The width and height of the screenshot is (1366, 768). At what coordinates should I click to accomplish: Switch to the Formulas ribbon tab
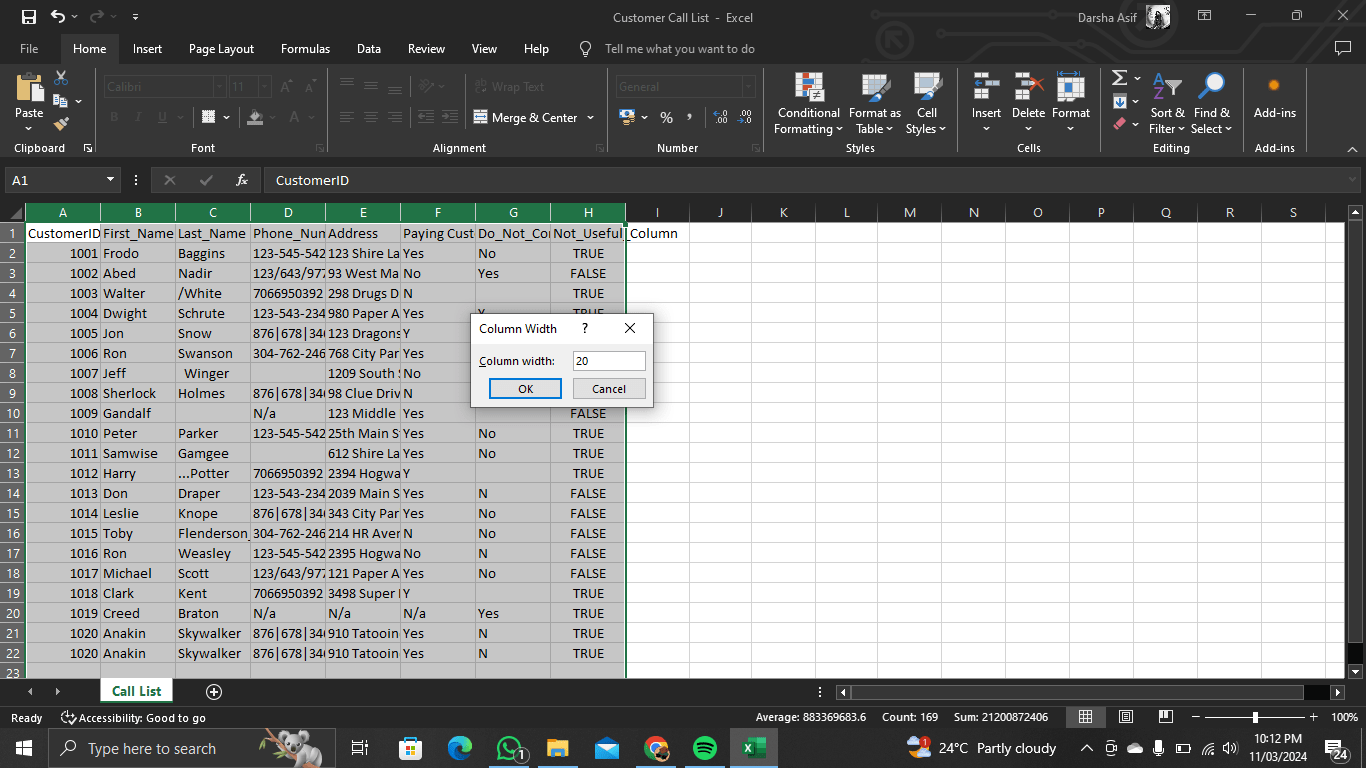click(305, 48)
